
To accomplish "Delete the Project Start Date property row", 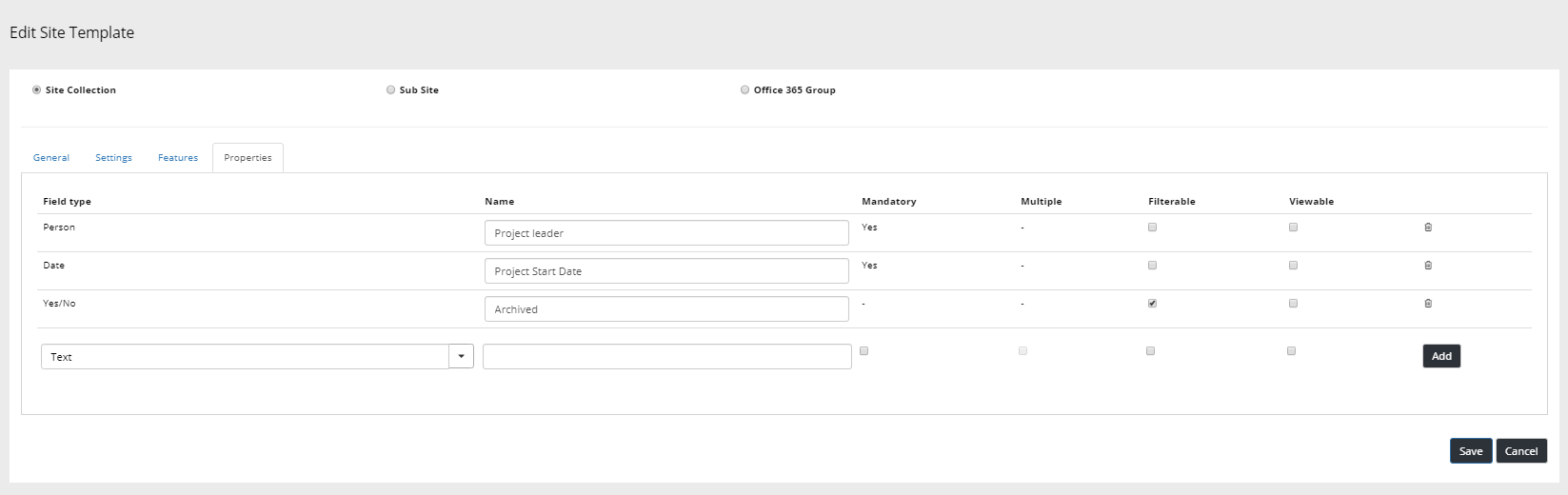I will click(x=1428, y=266).
